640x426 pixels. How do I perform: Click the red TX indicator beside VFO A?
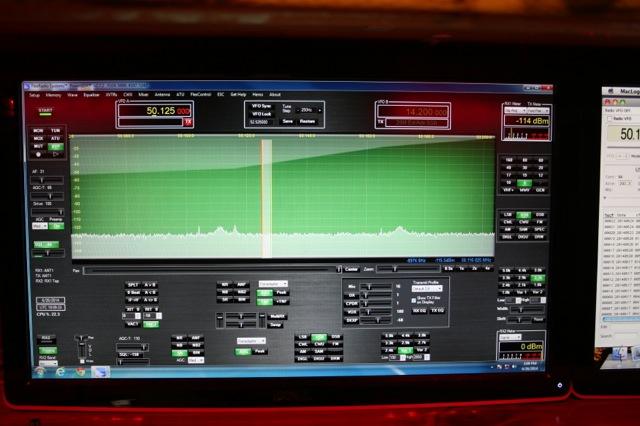click(188, 122)
